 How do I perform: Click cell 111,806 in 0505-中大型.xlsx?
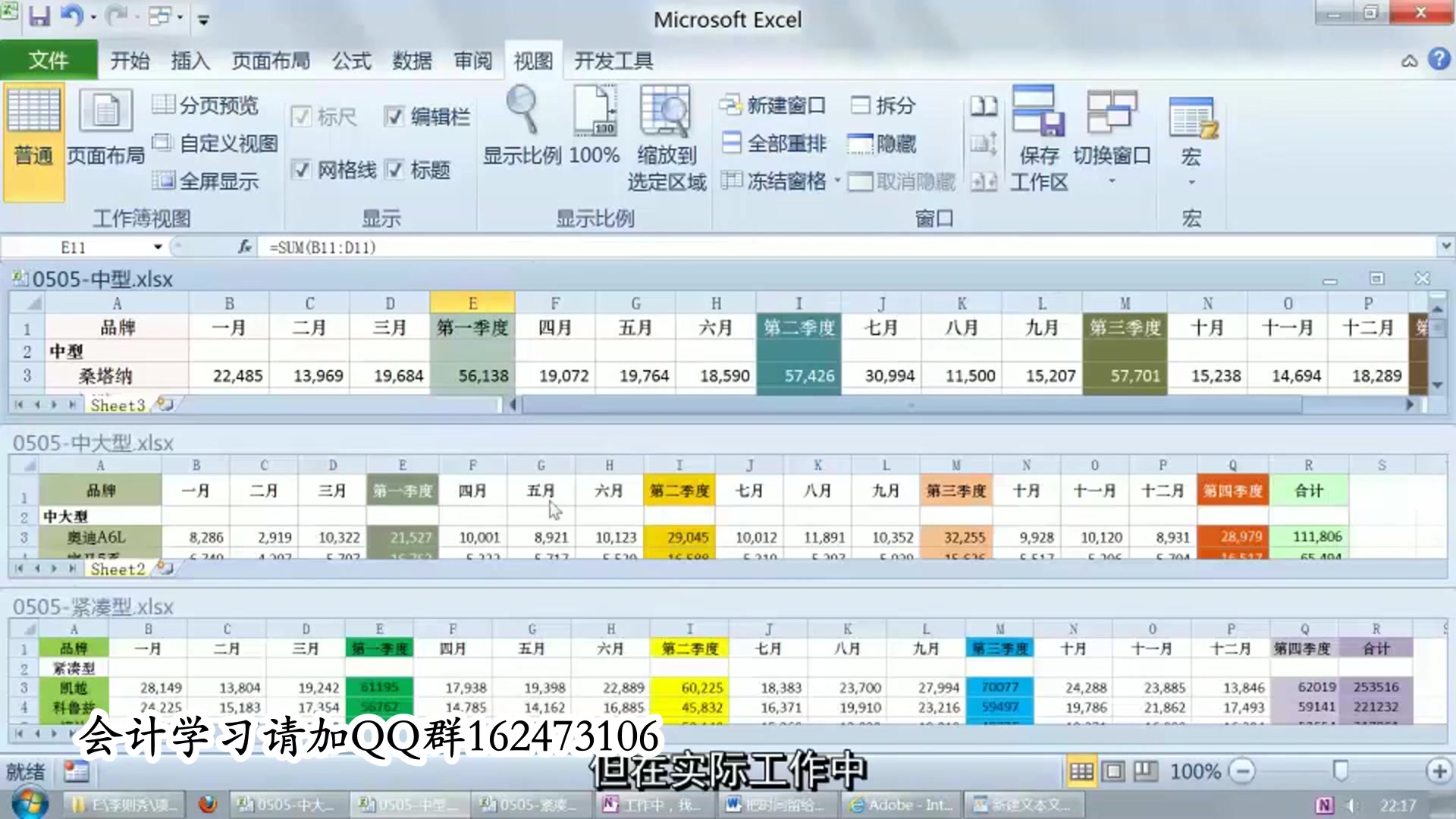[x=1308, y=537]
